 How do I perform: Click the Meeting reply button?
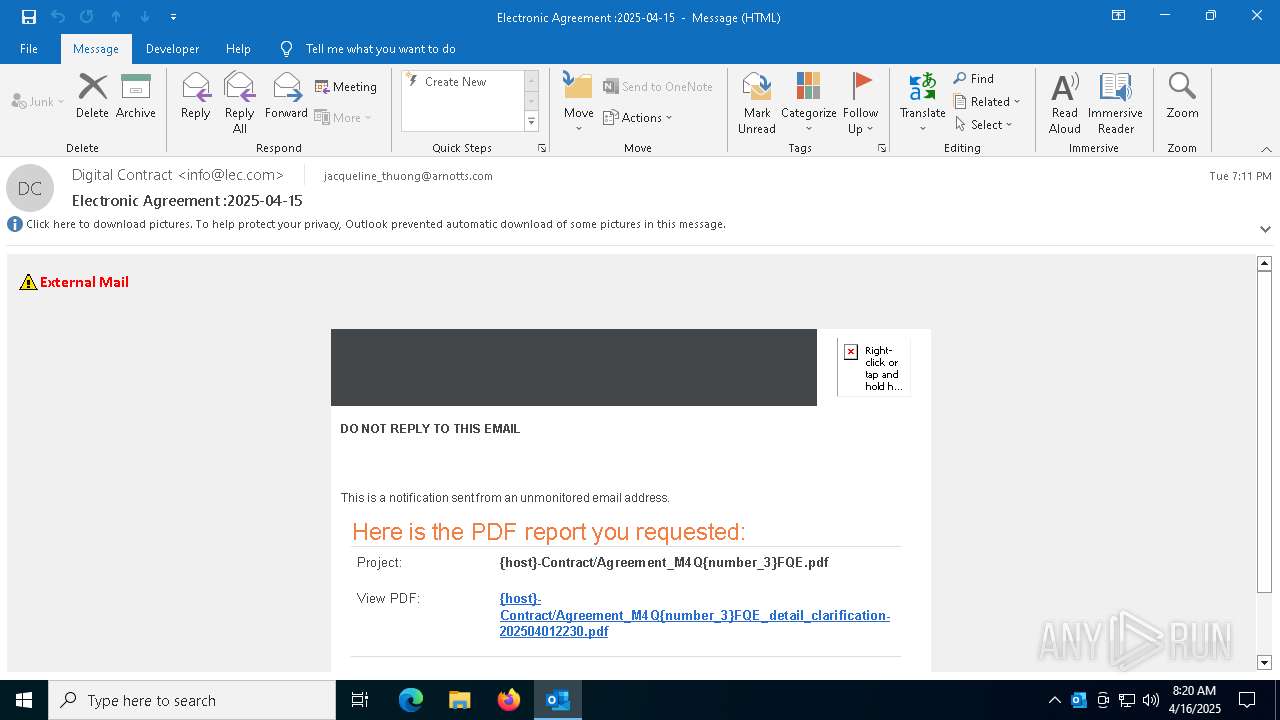[x=346, y=87]
